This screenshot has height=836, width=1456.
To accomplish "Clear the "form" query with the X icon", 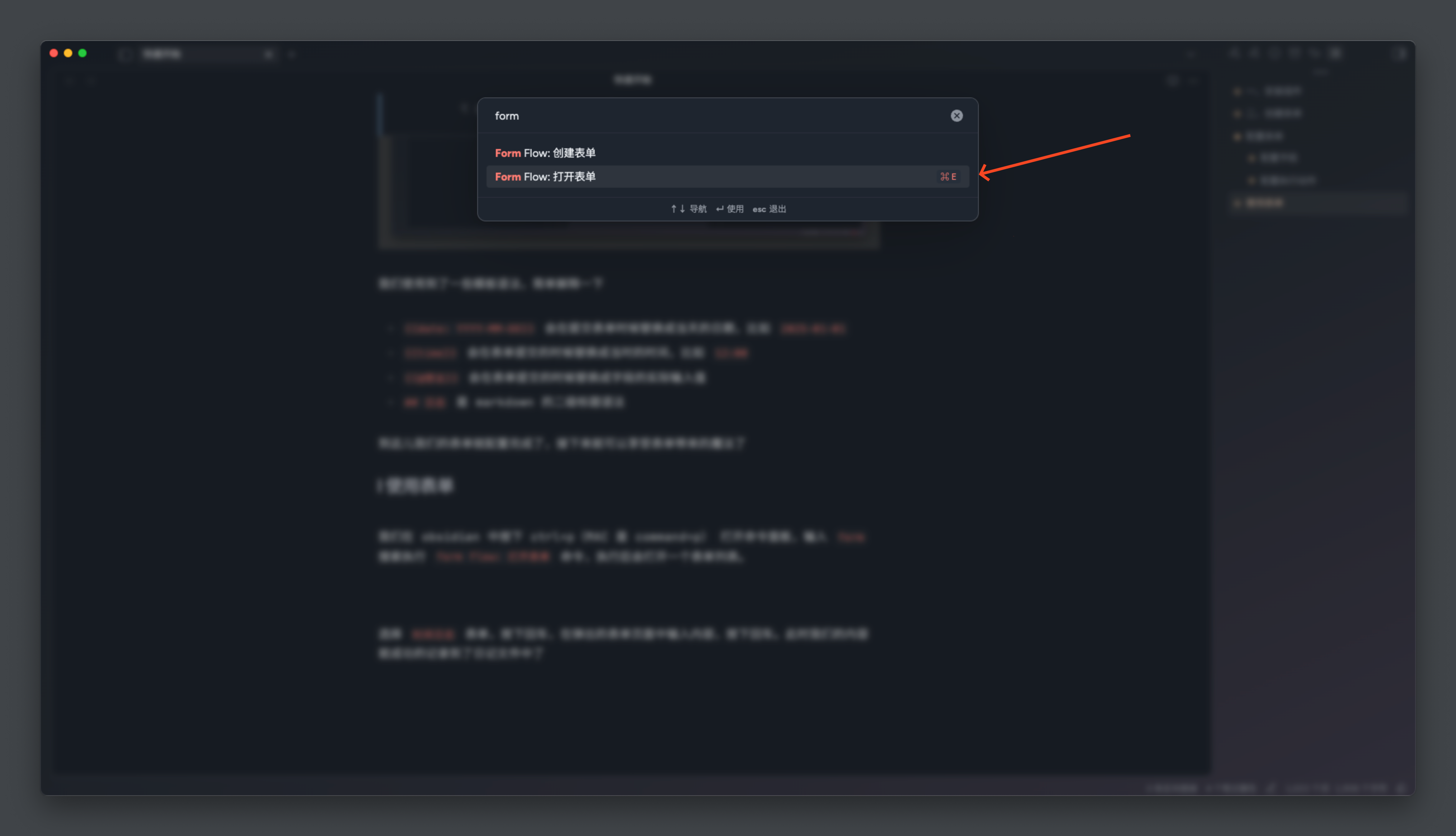I will click(x=956, y=116).
